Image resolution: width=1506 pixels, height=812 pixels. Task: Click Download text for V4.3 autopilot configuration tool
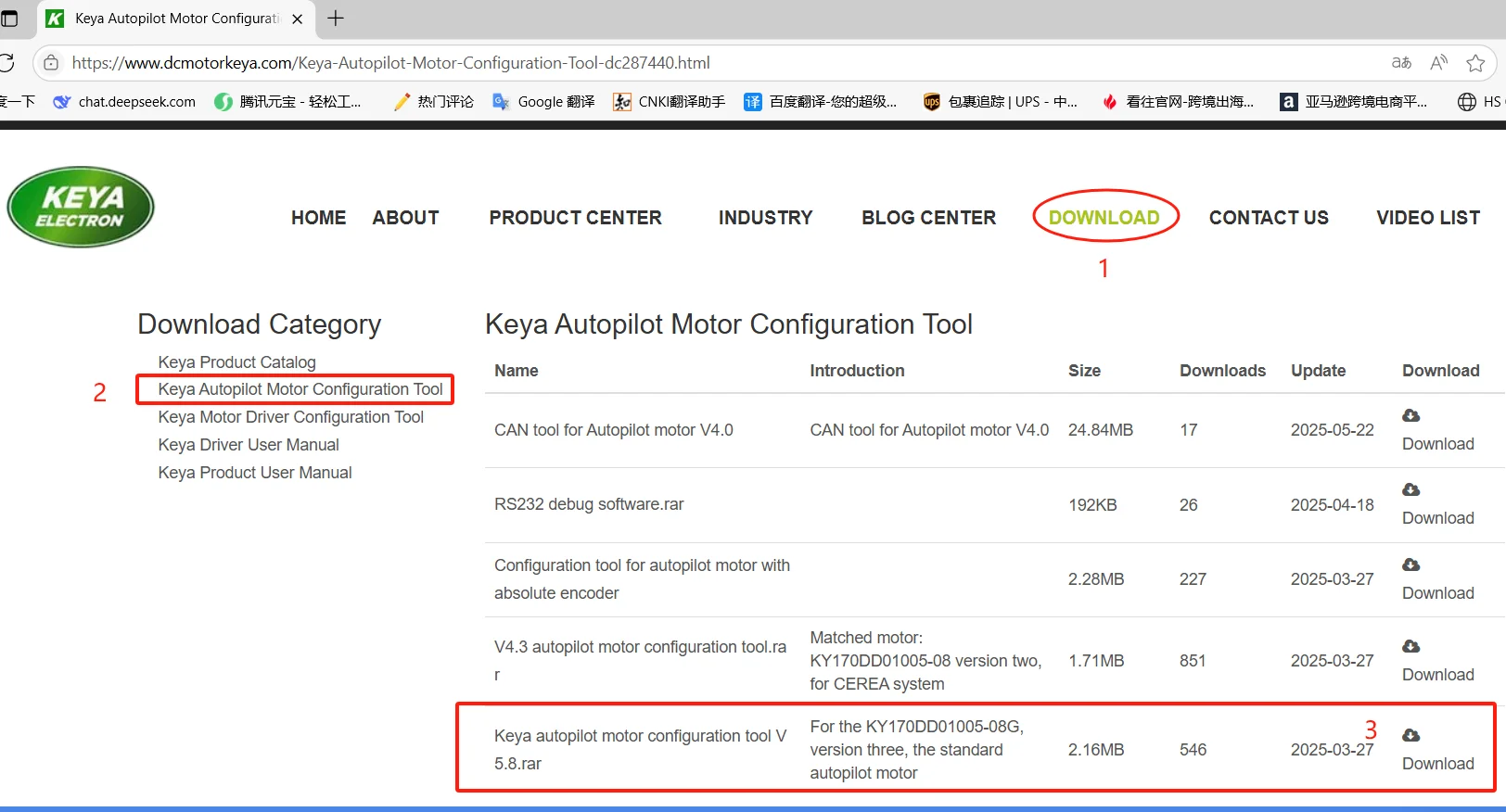(x=1438, y=675)
